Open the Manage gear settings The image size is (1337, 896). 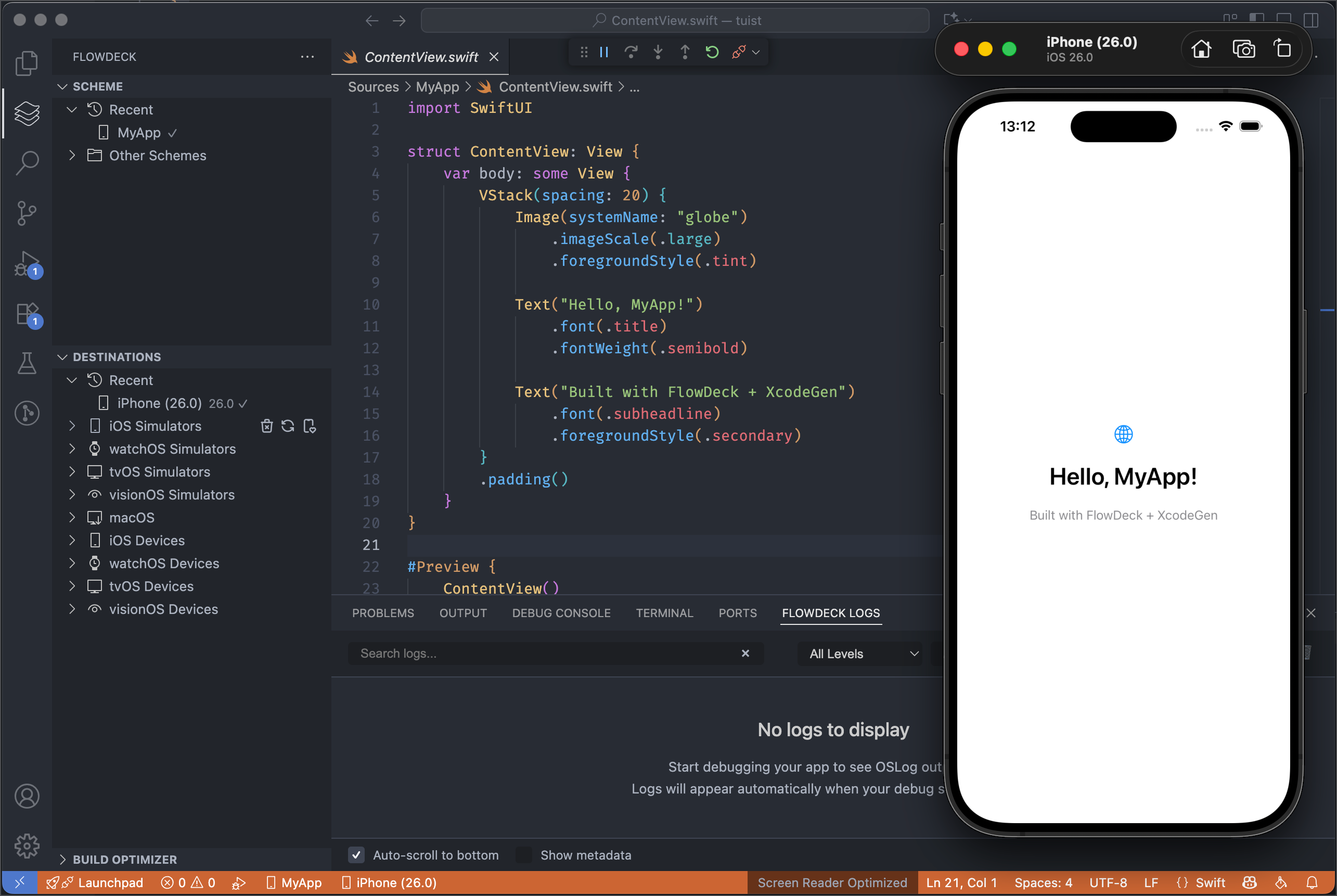pyautogui.click(x=27, y=846)
